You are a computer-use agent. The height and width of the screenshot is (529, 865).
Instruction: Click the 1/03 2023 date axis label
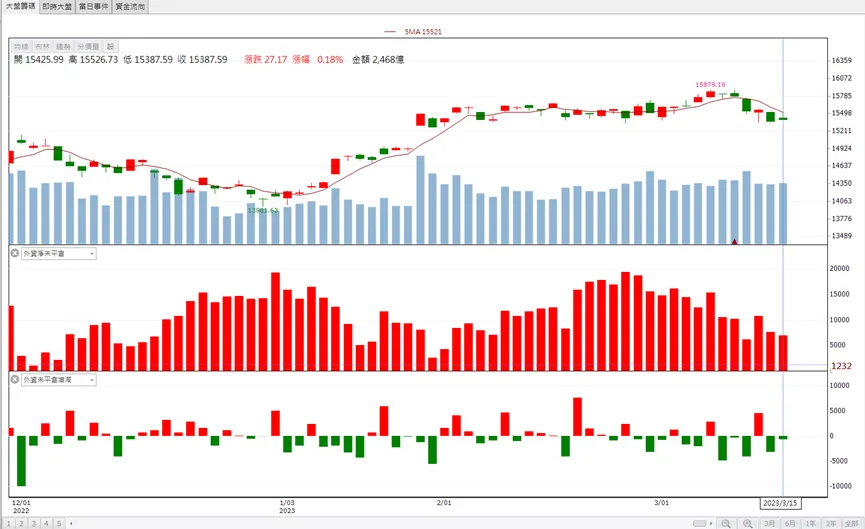pos(287,507)
